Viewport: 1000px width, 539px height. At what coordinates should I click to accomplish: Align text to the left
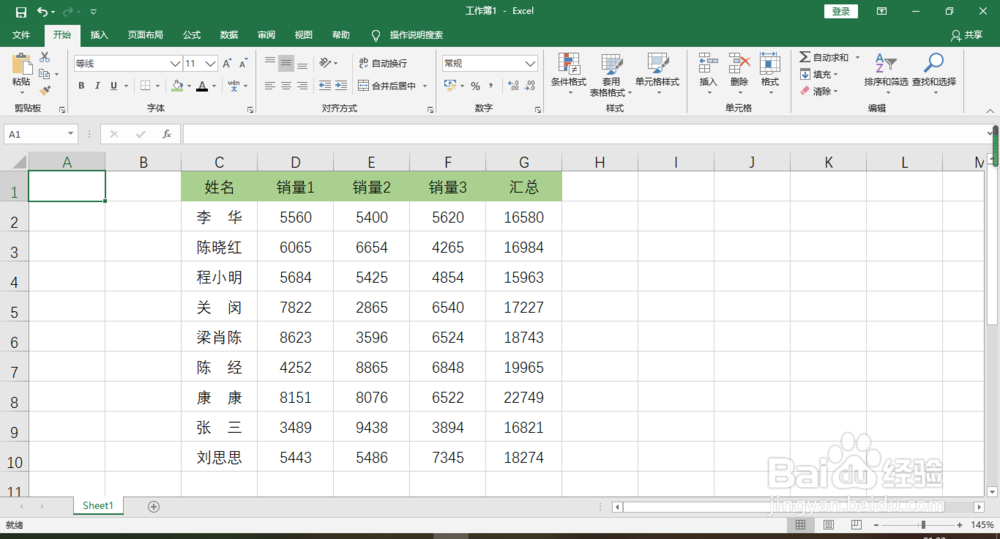[x=270, y=85]
